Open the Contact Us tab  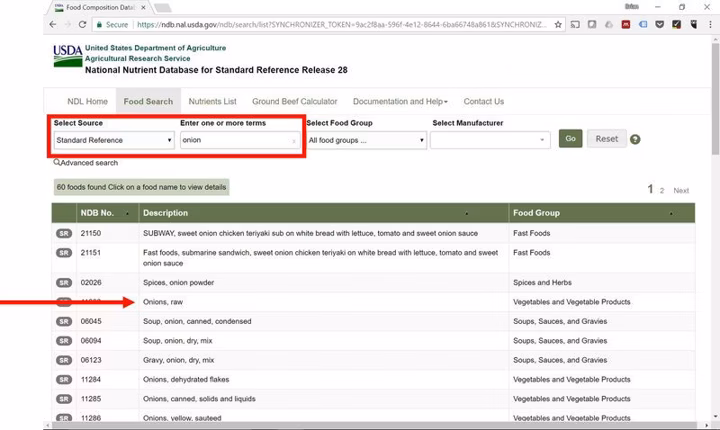tap(484, 102)
